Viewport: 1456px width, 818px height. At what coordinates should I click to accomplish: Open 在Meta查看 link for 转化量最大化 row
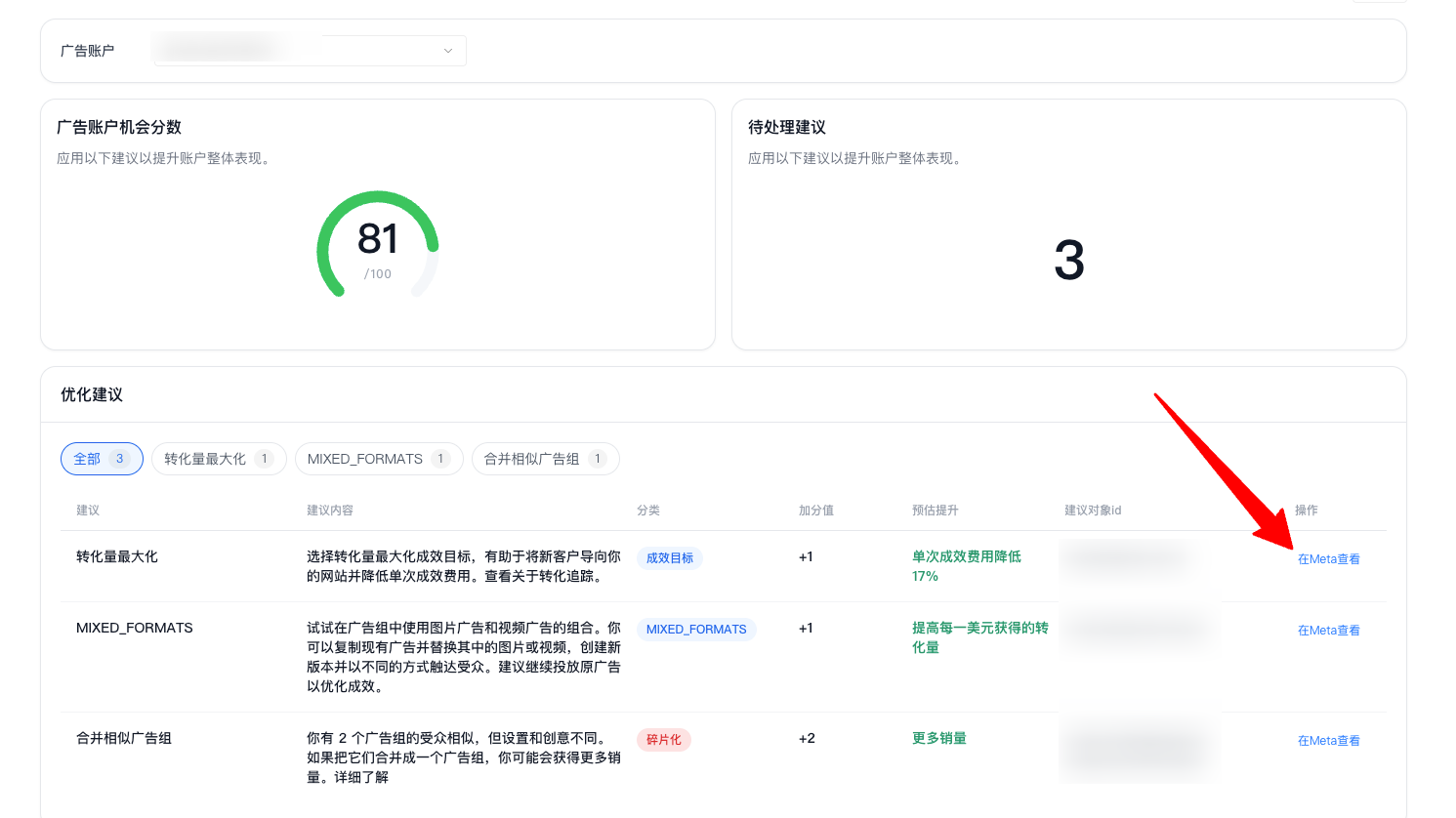tap(1328, 559)
